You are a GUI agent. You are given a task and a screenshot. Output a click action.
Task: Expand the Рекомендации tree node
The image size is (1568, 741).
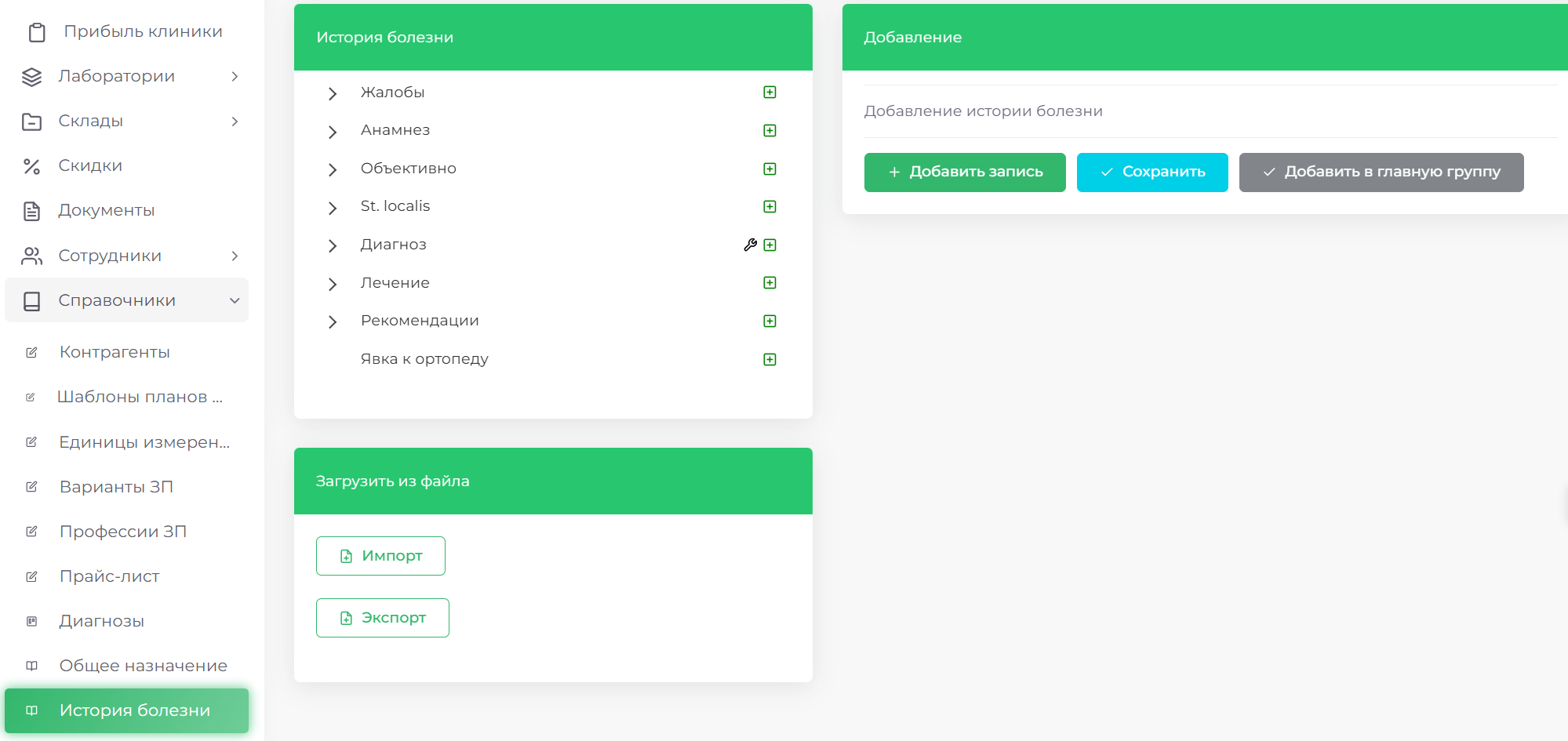click(x=333, y=321)
